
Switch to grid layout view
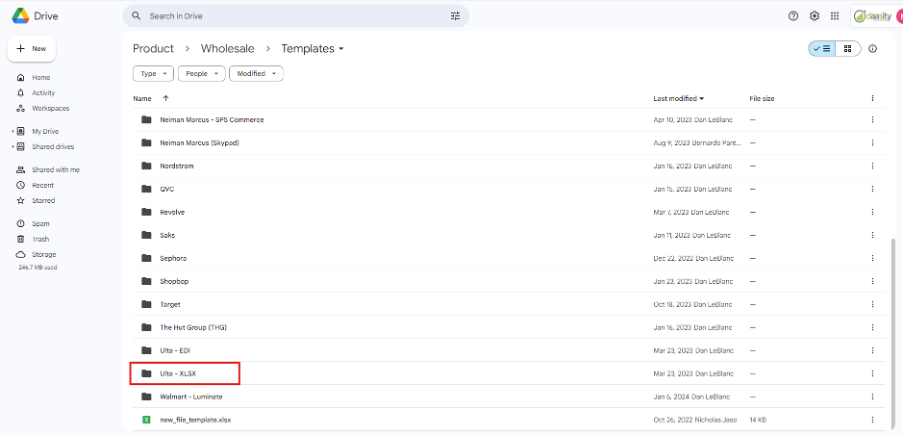[x=847, y=48]
